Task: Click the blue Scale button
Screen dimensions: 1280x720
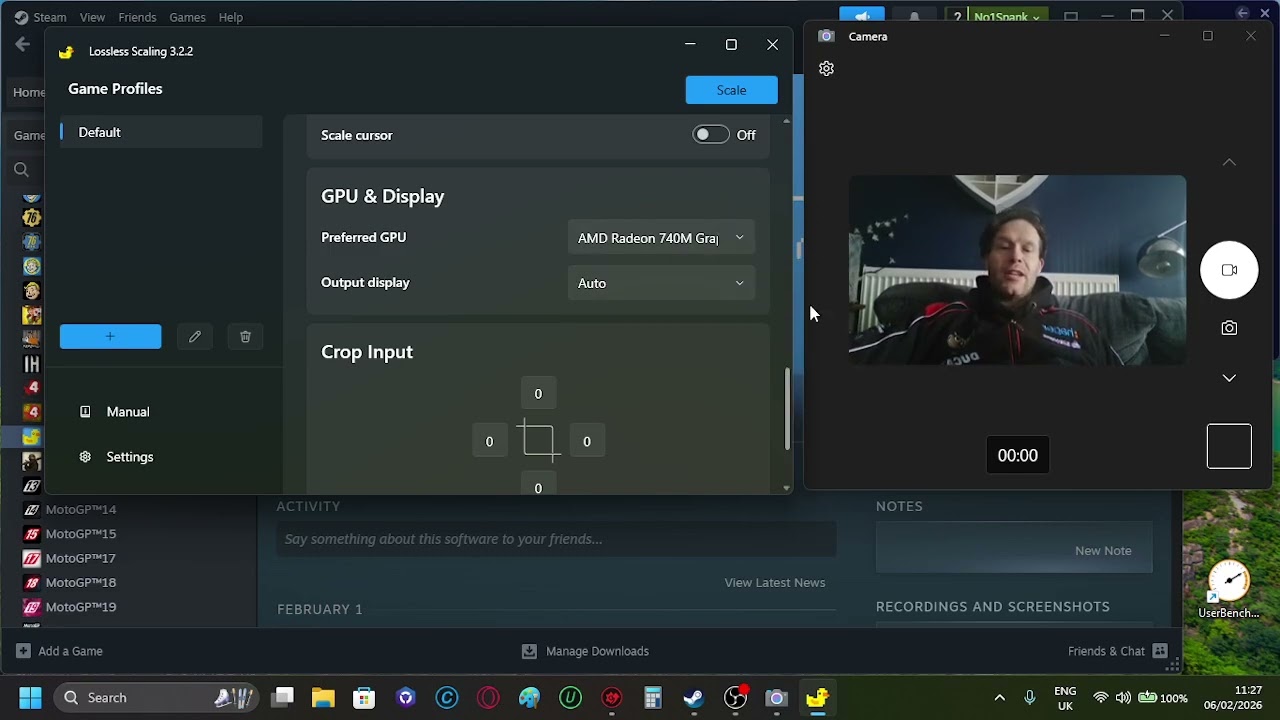Action: (x=731, y=90)
